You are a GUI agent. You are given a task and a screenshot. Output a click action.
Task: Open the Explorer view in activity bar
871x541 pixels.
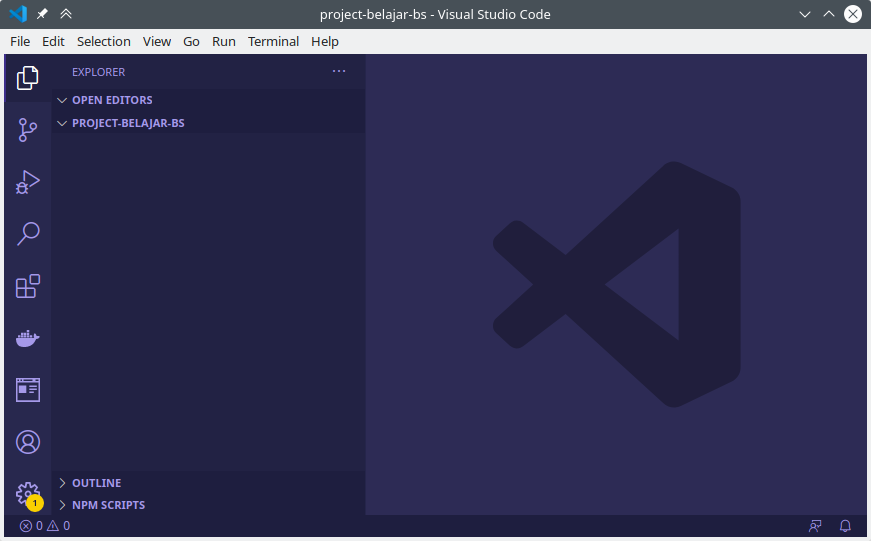coord(27,78)
